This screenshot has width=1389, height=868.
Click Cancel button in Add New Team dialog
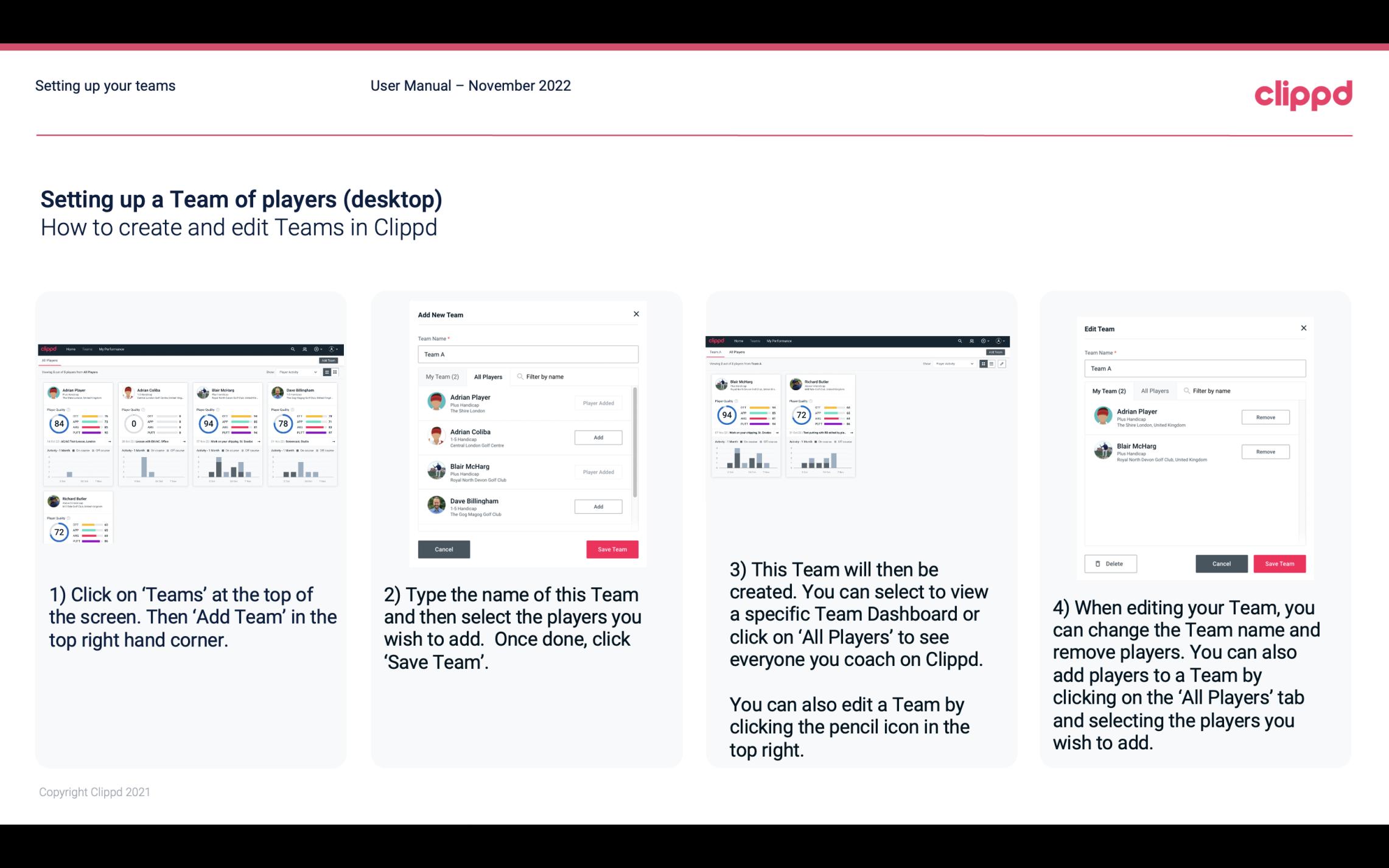click(444, 548)
